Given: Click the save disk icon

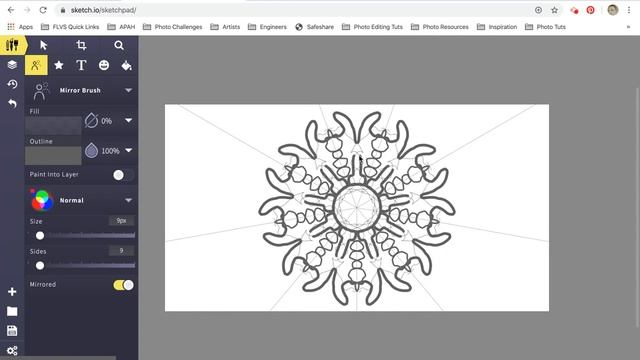Looking at the screenshot, I should pos(12,331).
